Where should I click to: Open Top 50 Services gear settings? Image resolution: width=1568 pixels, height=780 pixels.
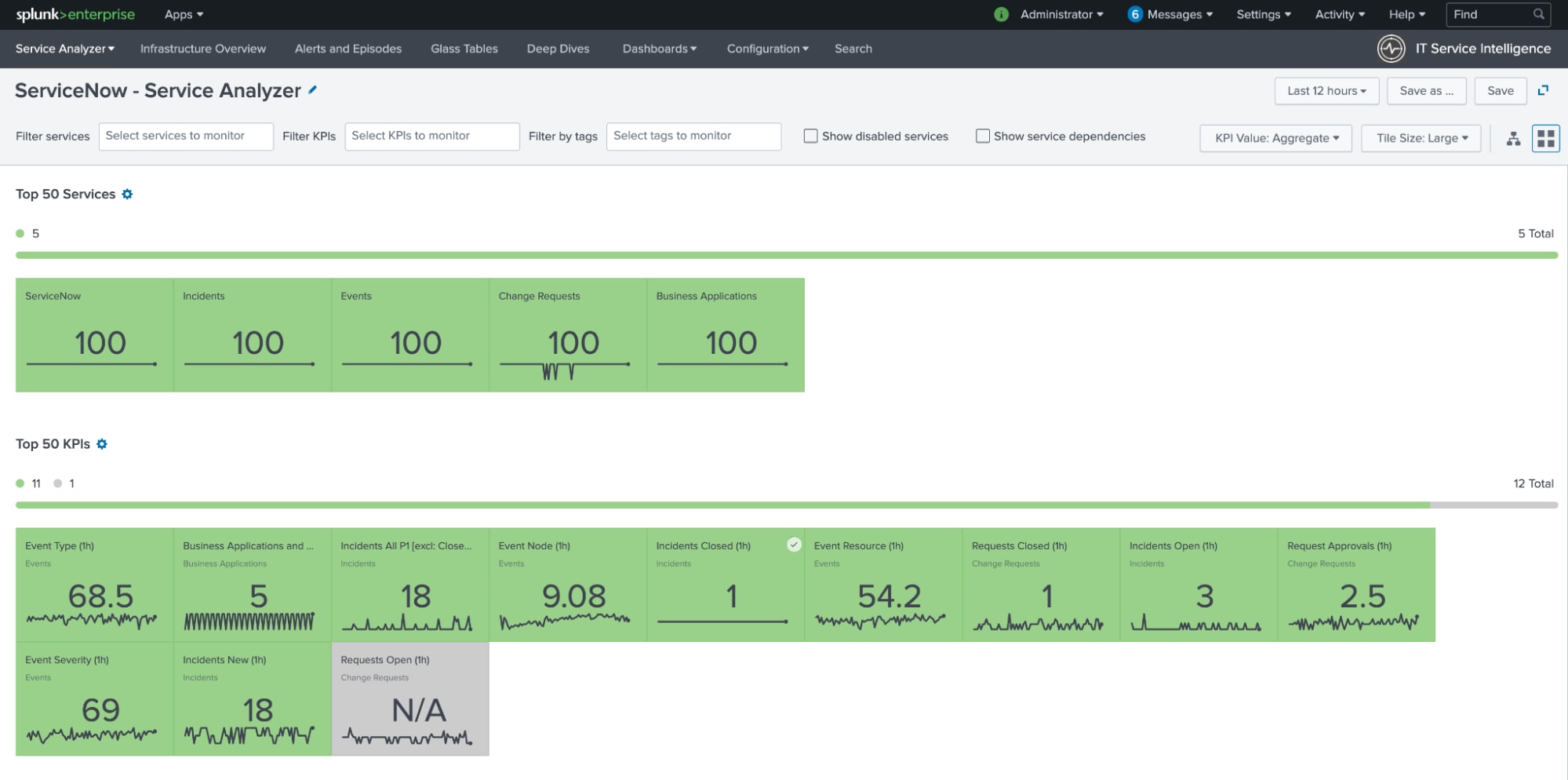pos(127,194)
